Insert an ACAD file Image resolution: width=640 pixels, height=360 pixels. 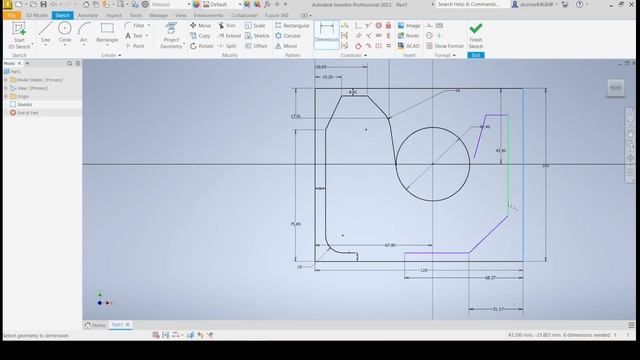[x=409, y=46]
